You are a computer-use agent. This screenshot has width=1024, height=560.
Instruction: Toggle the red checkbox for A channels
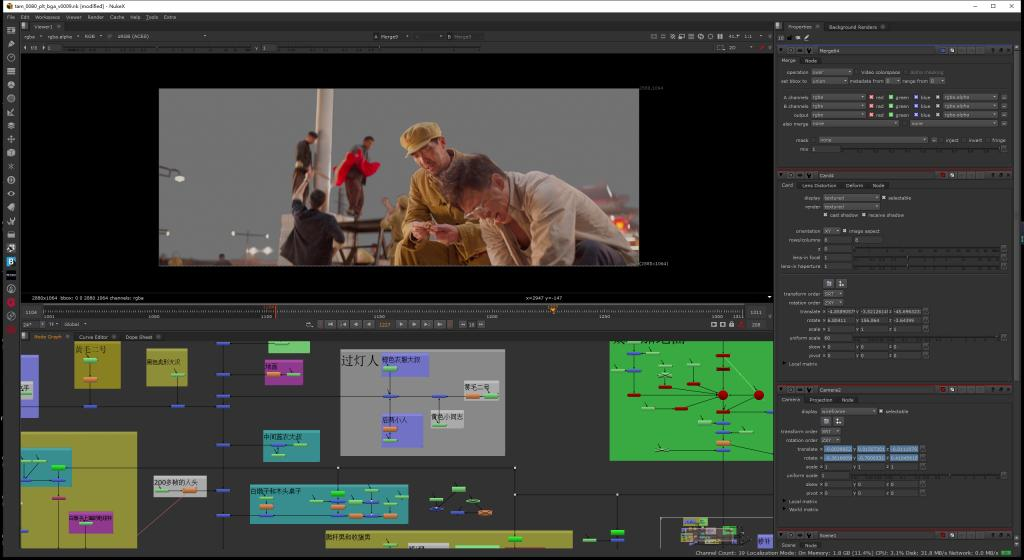(x=872, y=97)
